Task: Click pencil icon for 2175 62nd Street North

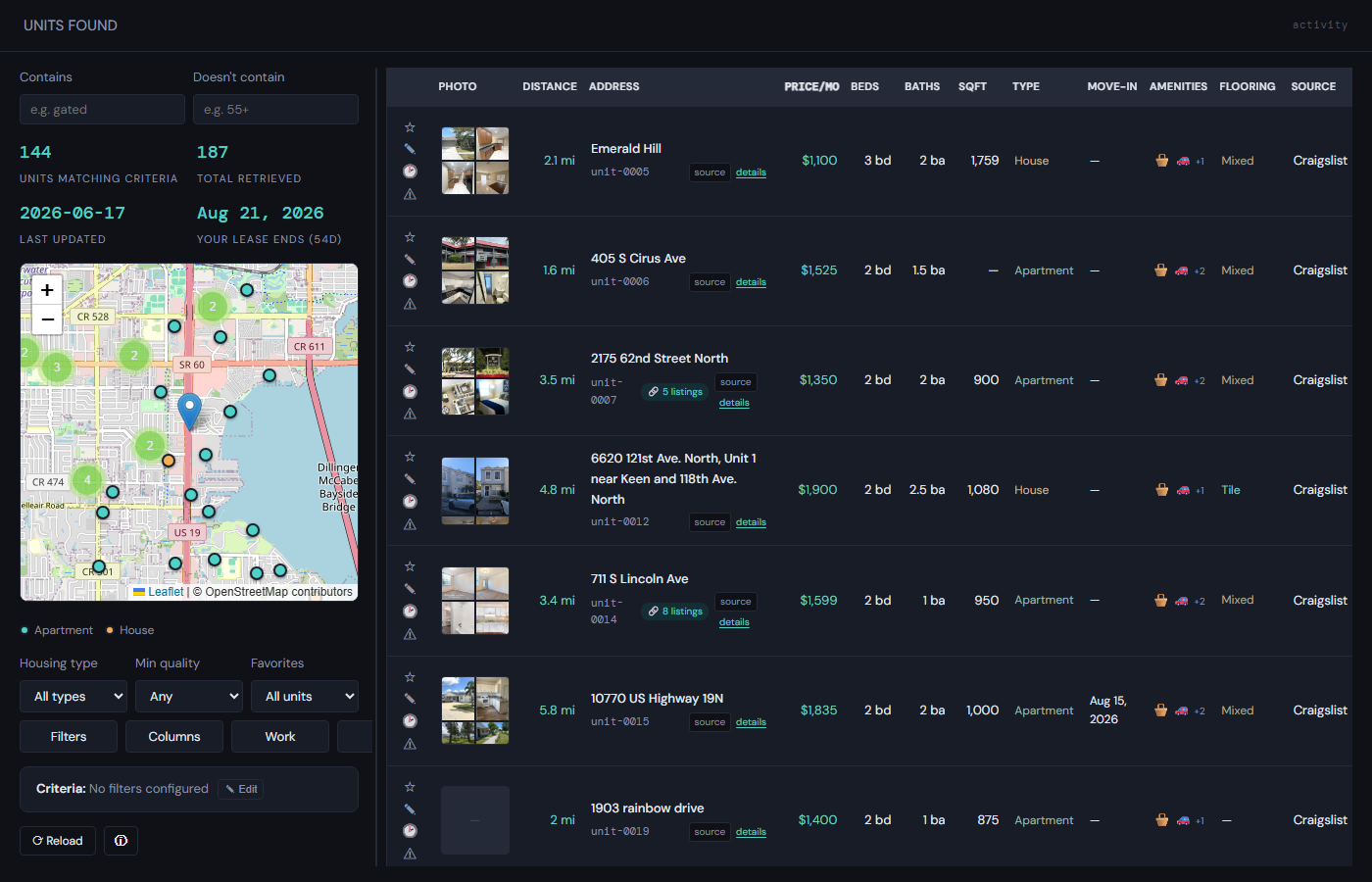Action: click(x=410, y=369)
